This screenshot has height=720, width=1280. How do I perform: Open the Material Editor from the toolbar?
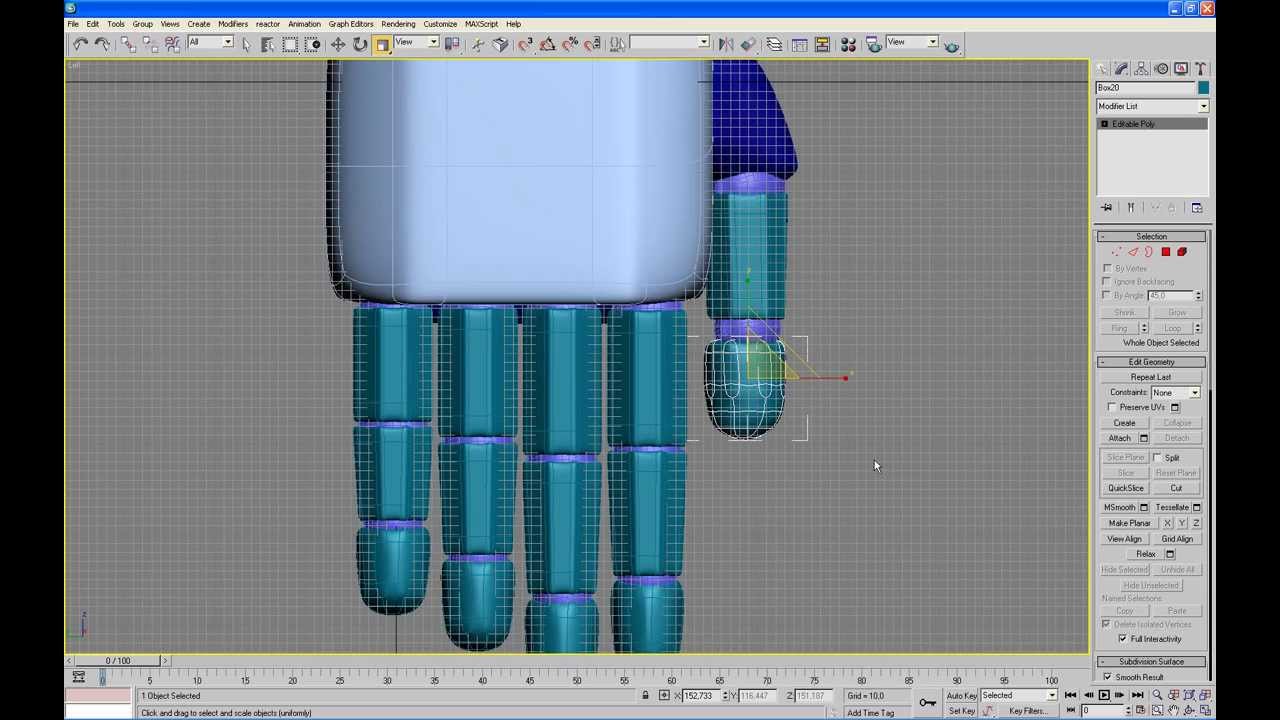point(848,44)
